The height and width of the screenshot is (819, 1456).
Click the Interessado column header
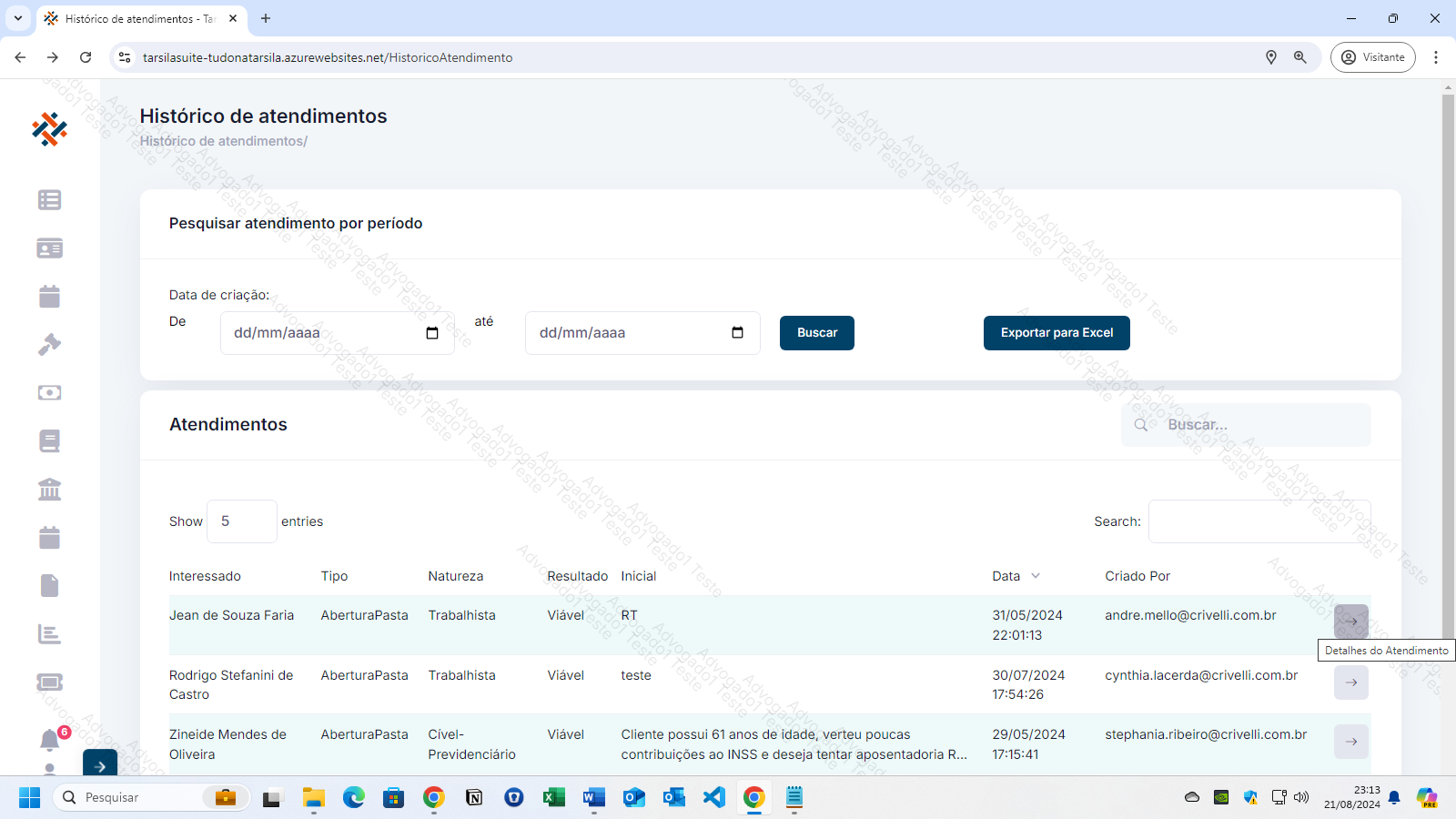point(205,576)
